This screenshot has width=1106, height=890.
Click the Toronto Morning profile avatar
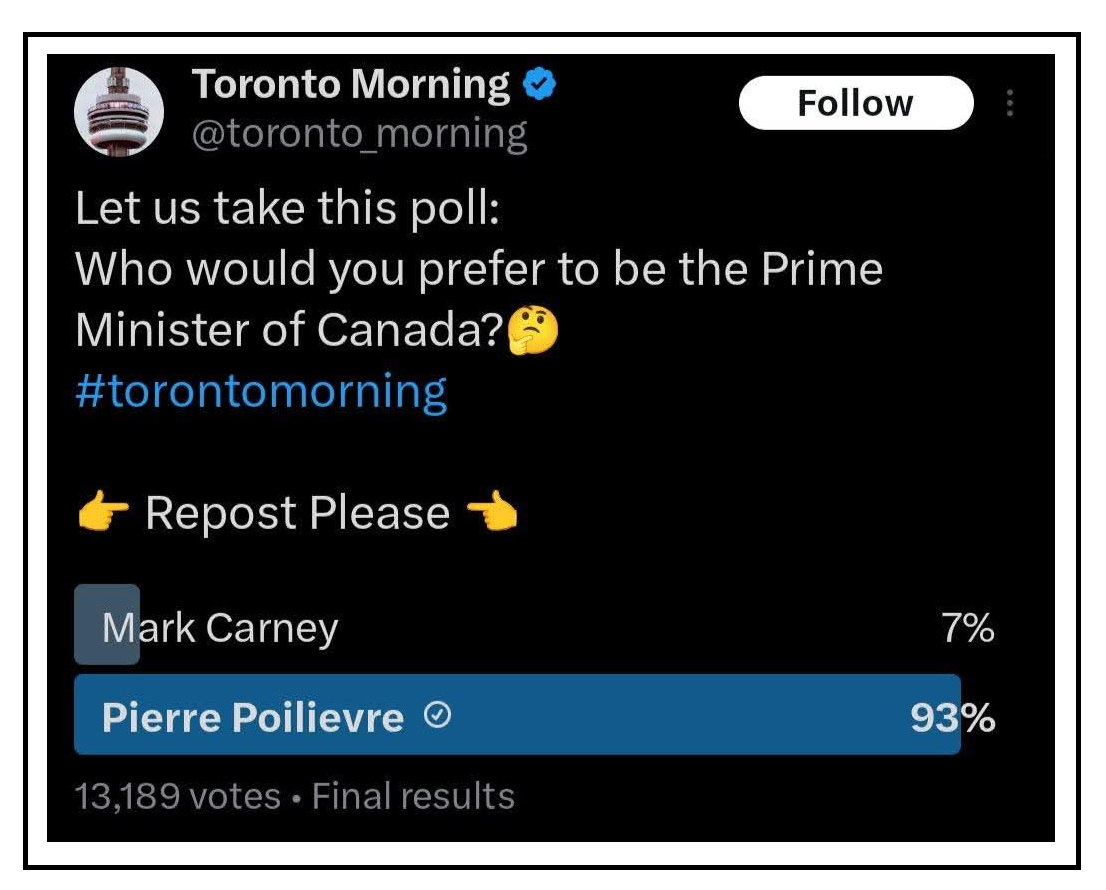point(119,111)
